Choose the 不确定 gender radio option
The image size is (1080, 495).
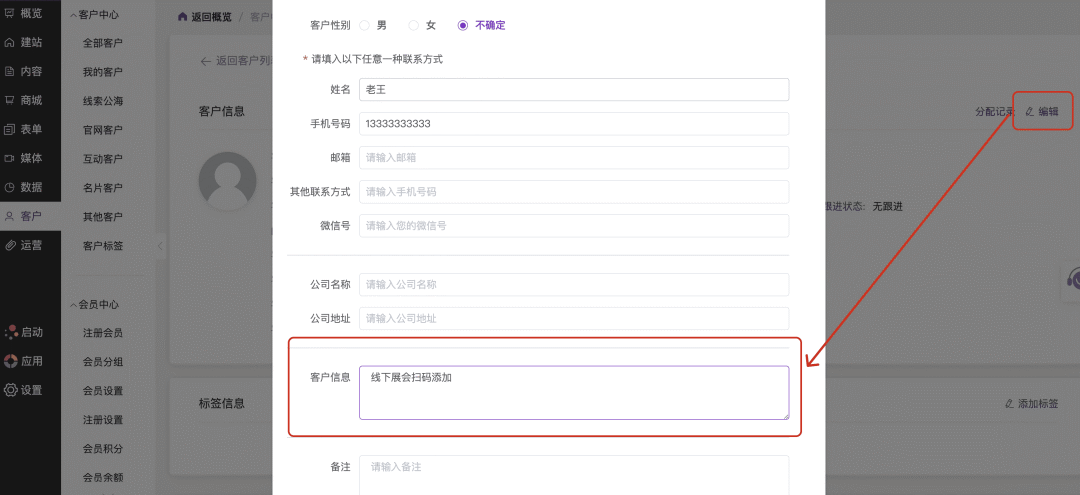(x=462, y=24)
